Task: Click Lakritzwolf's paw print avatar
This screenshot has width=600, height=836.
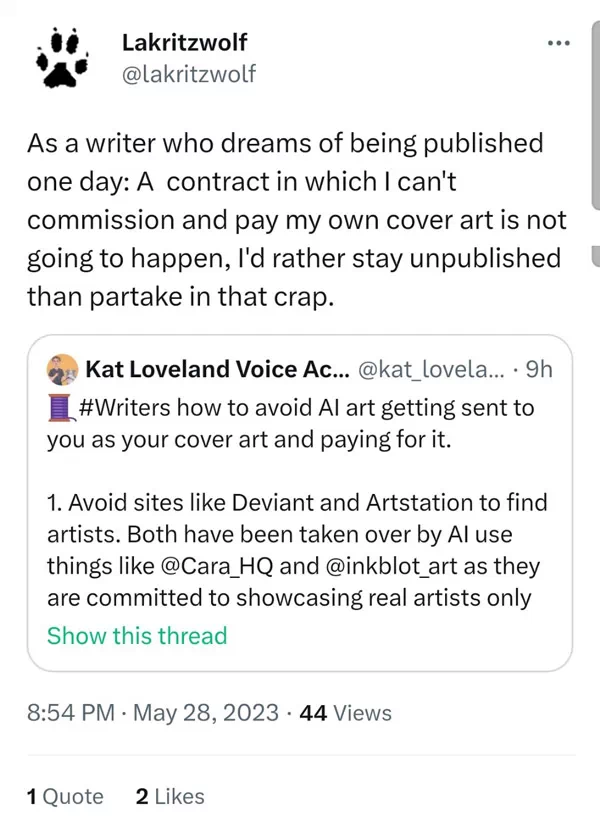Action: click(62, 58)
